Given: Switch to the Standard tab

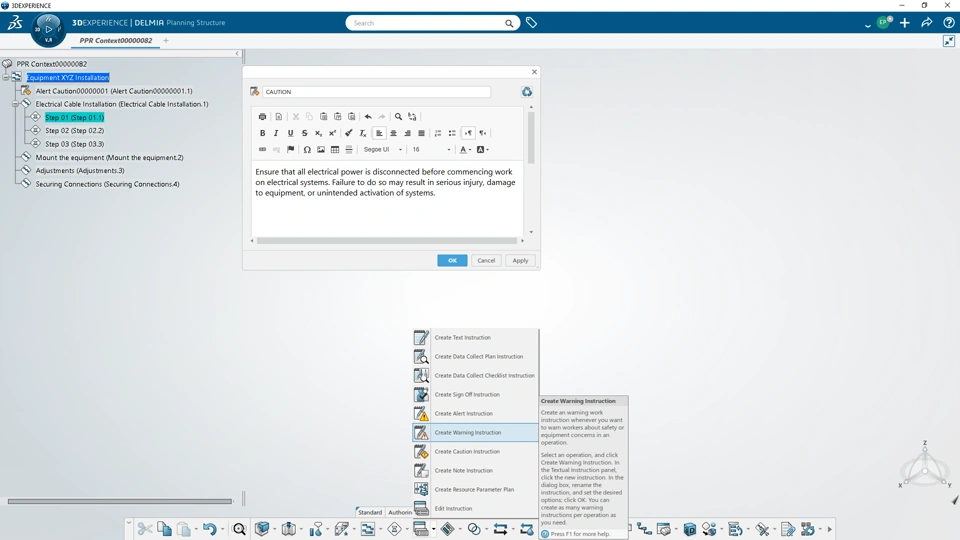Looking at the screenshot, I should tap(370, 512).
